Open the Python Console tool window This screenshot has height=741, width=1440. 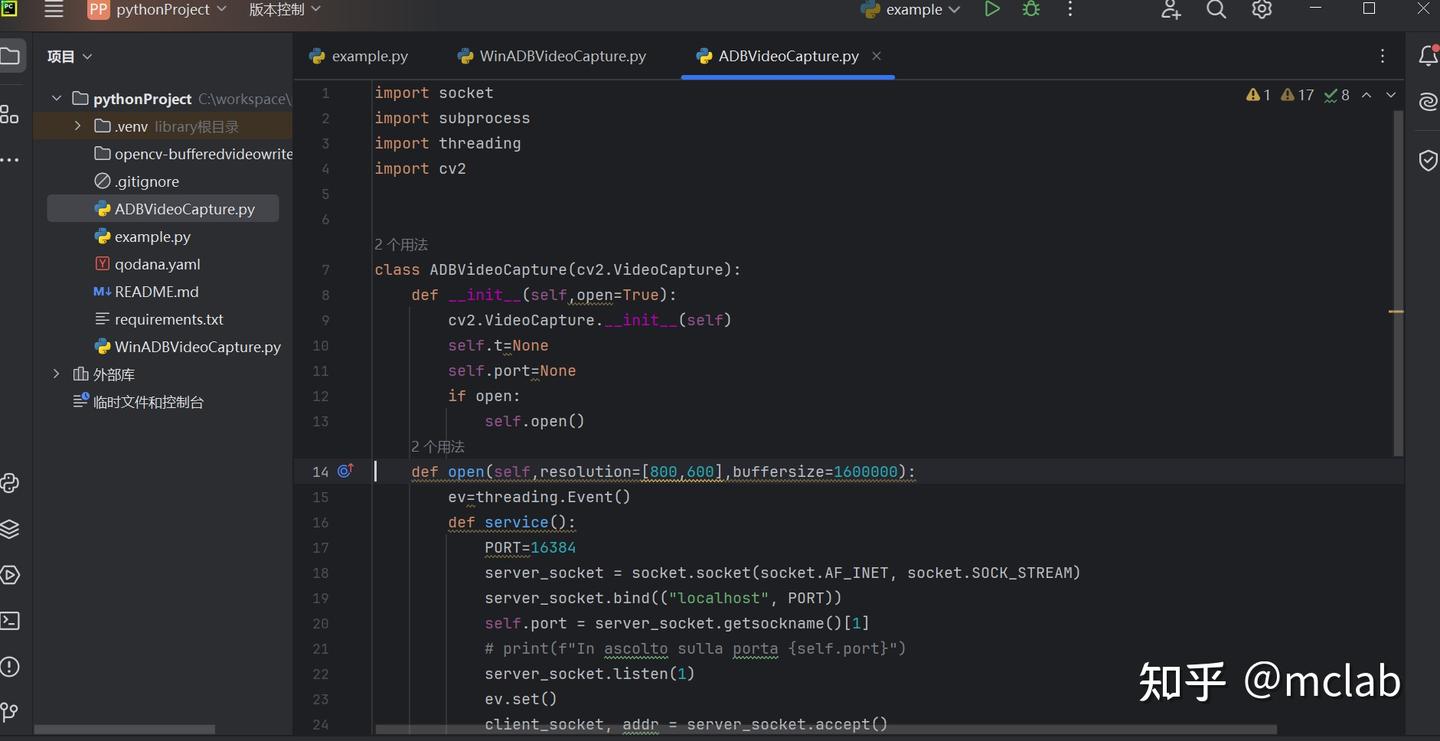click(x=10, y=483)
